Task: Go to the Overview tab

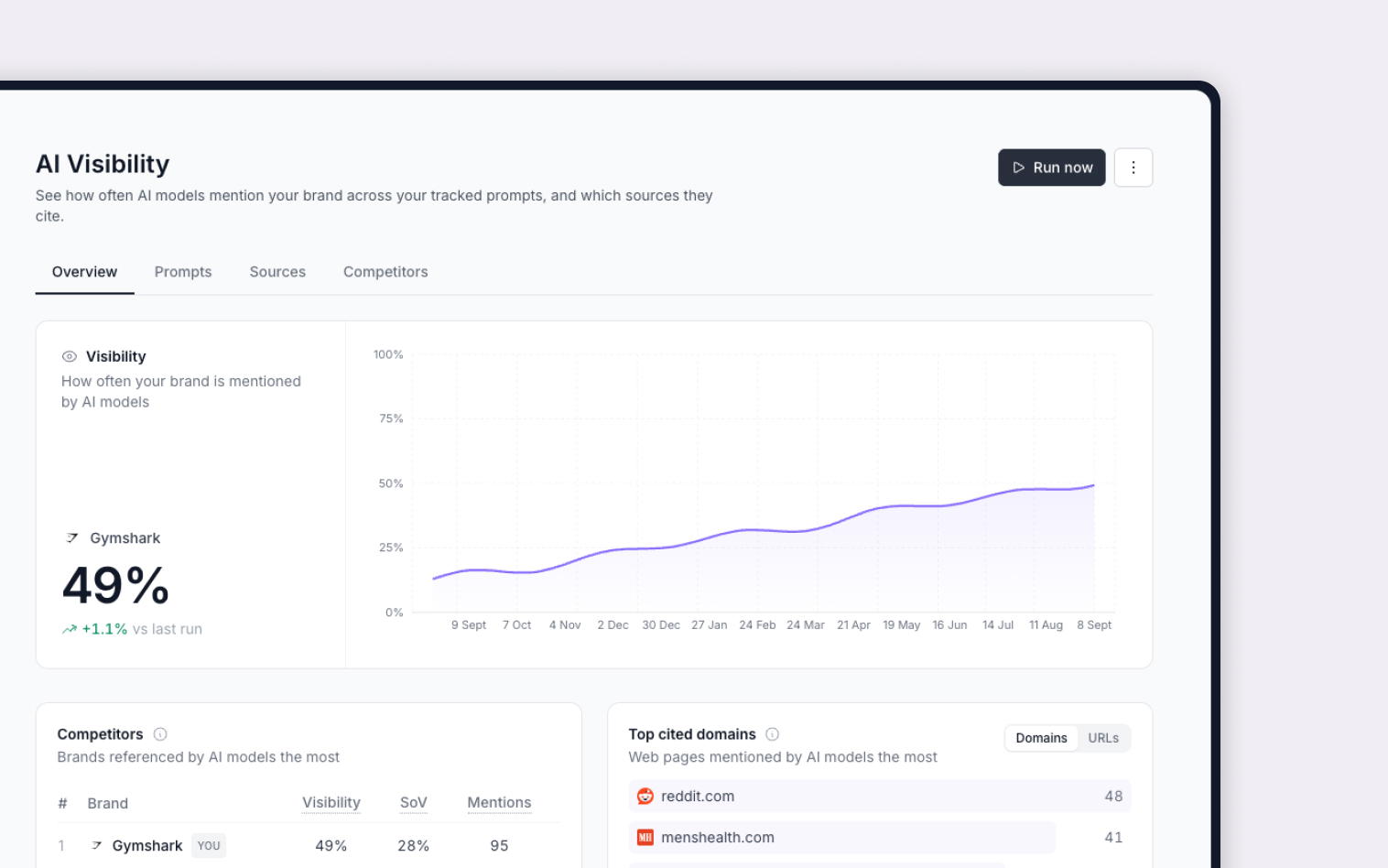Action: point(84,272)
